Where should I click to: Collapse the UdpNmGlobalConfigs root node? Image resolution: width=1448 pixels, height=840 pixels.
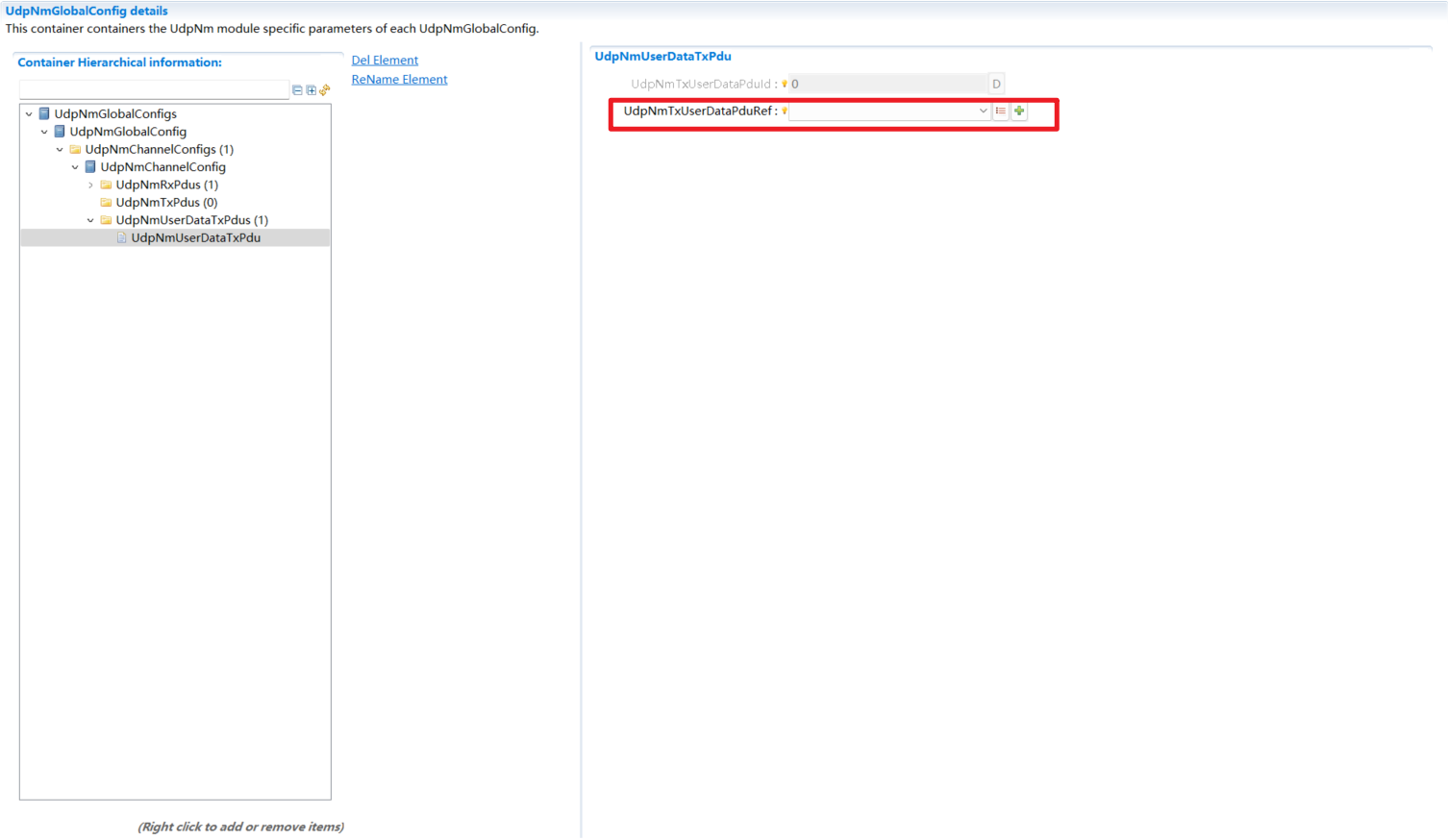click(x=29, y=114)
